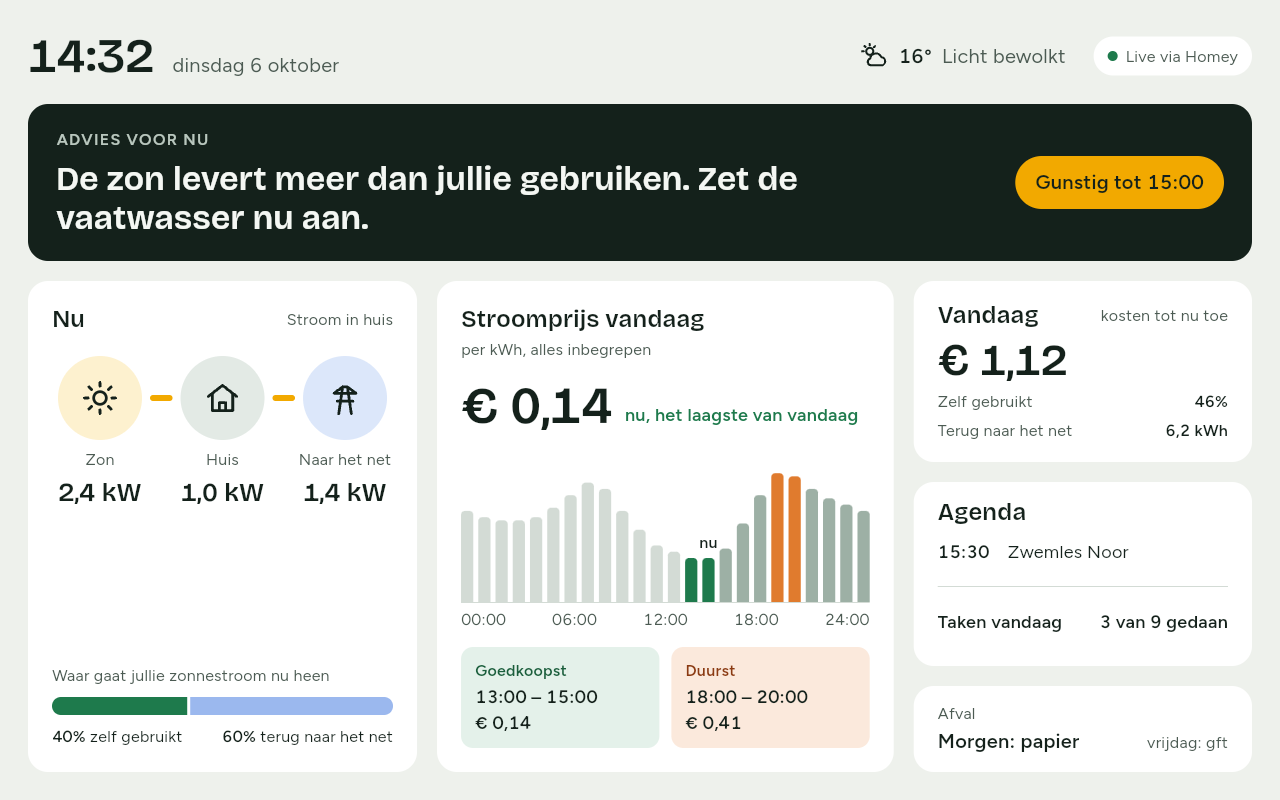The height and width of the screenshot is (800, 1280).
Task: Click the 18:00 axis label
Action: coord(756,620)
